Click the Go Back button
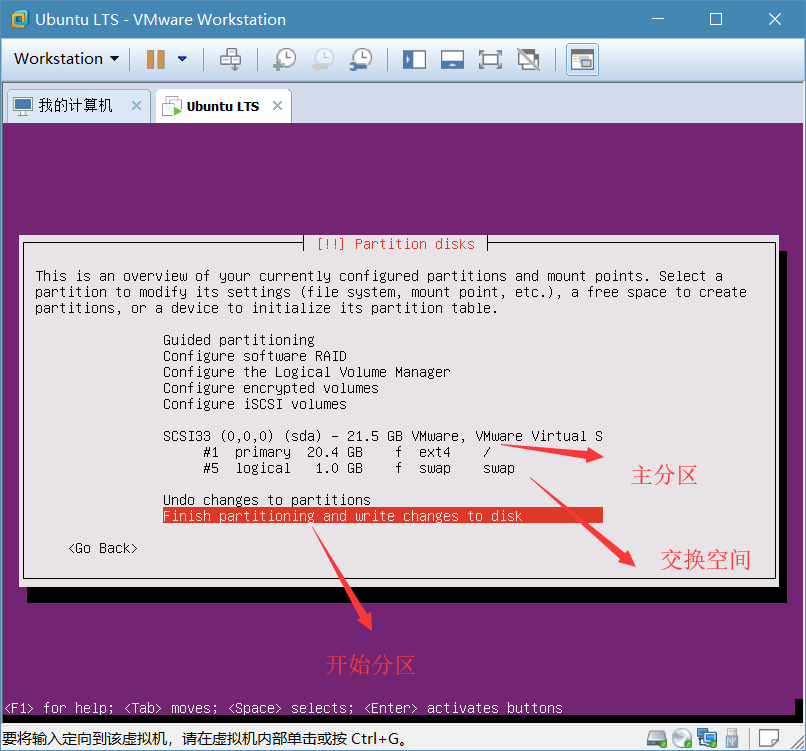The width and height of the screenshot is (806, 751). click(x=103, y=548)
